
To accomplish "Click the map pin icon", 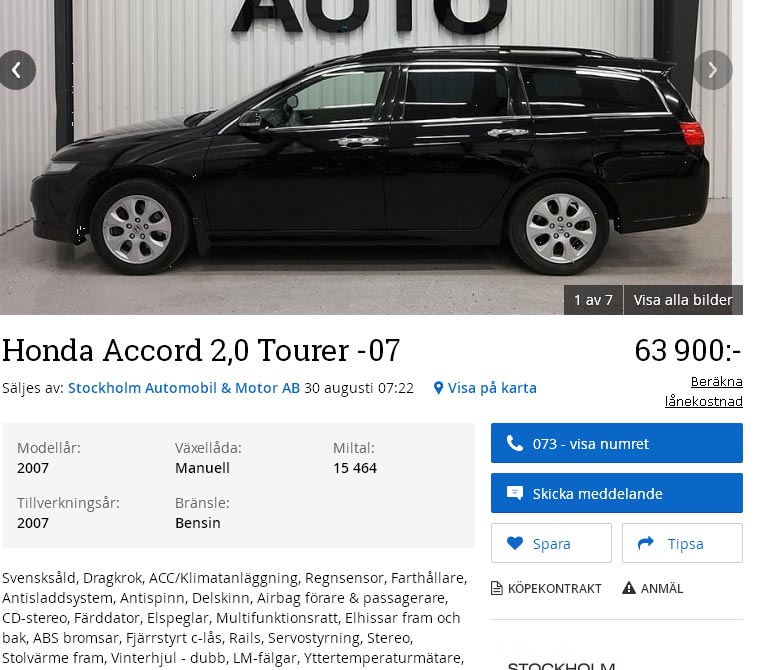I will pos(438,388).
